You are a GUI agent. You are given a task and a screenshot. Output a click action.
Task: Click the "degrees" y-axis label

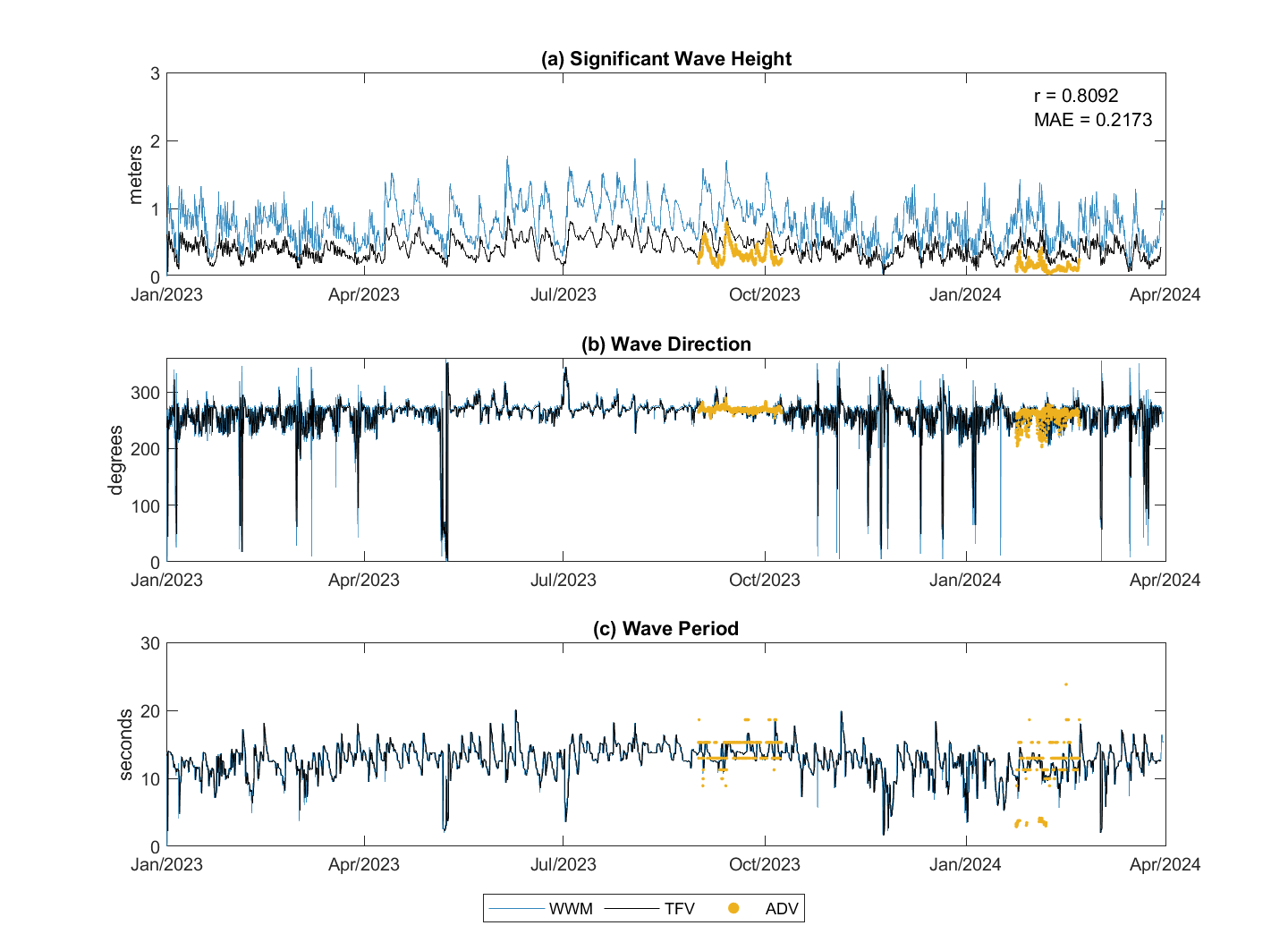click(x=116, y=460)
